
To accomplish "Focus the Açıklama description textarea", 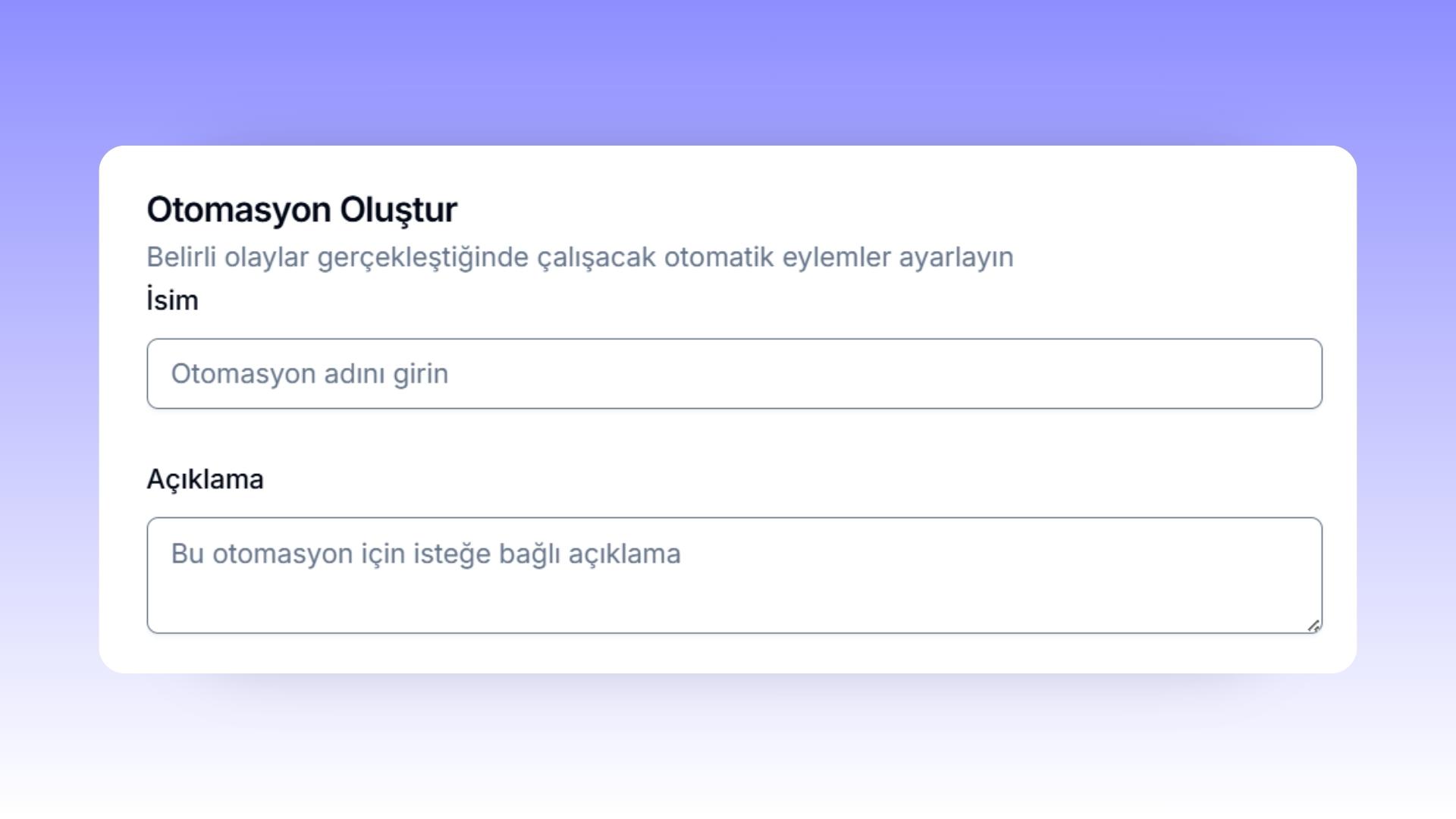I will [x=734, y=575].
